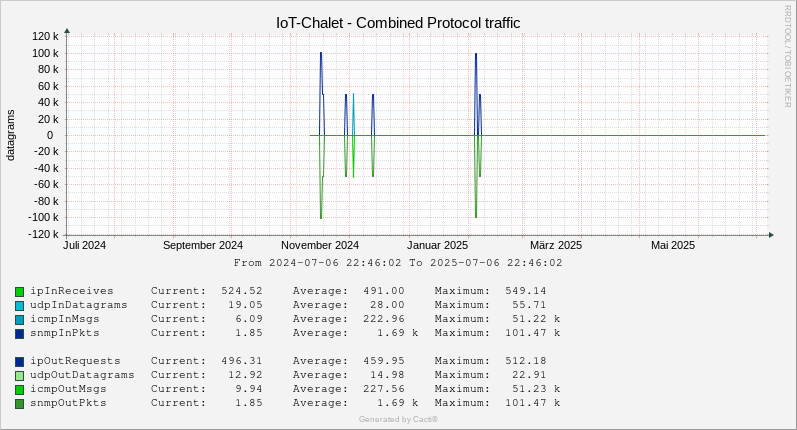Click the datagrams y-axis label
Screen dimensions: 797x430
tap(10, 135)
